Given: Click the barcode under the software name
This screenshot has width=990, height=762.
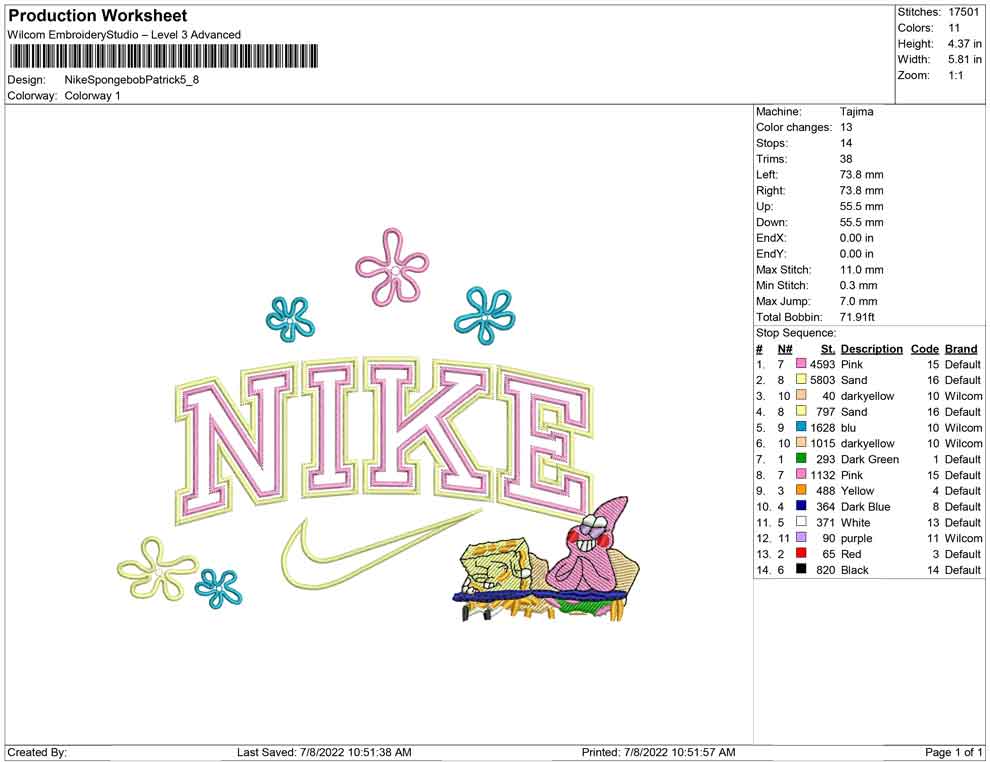Looking at the screenshot, I should point(163,56).
